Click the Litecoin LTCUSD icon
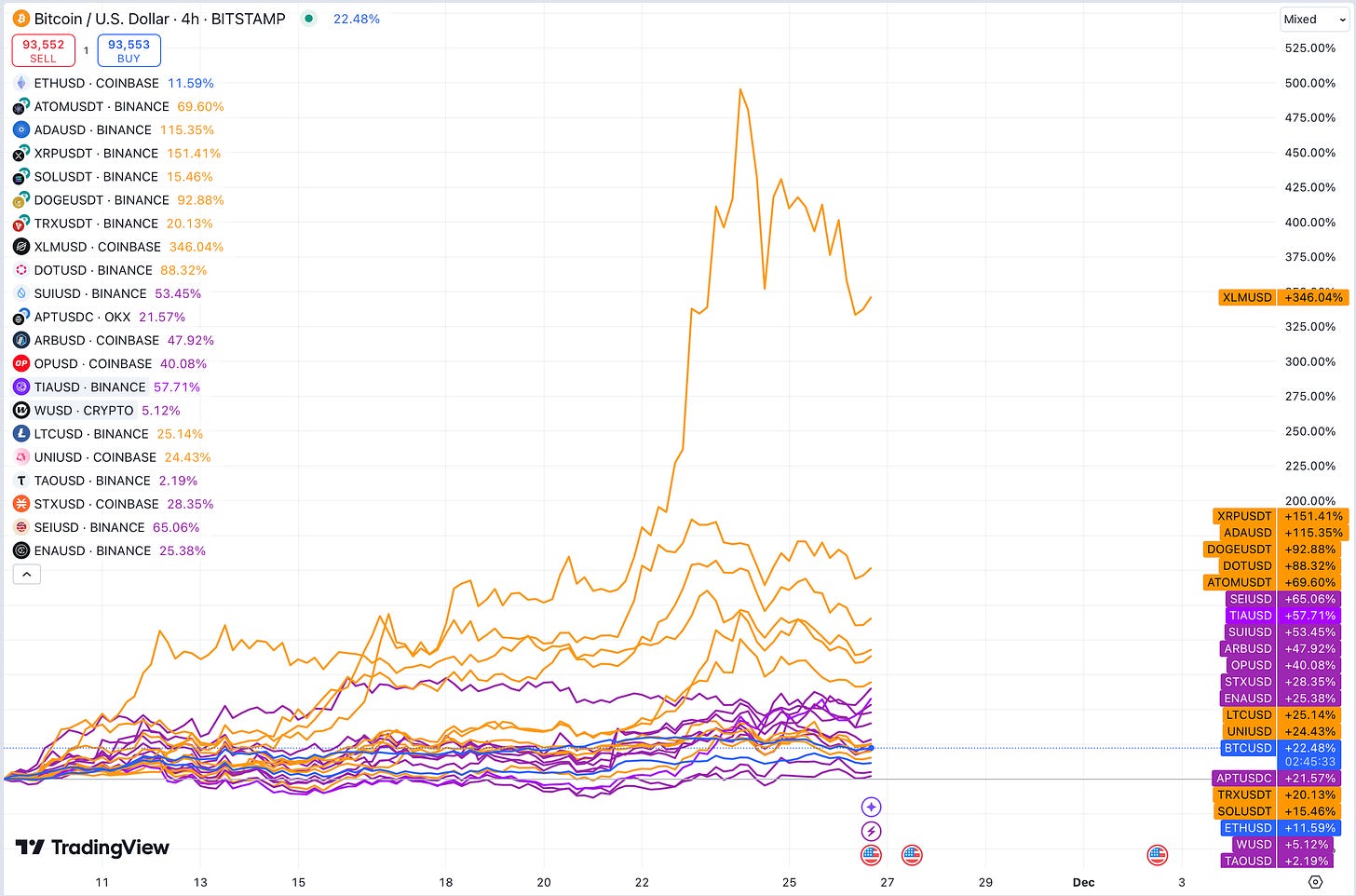The width and height of the screenshot is (1356, 896). (x=21, y=434)
